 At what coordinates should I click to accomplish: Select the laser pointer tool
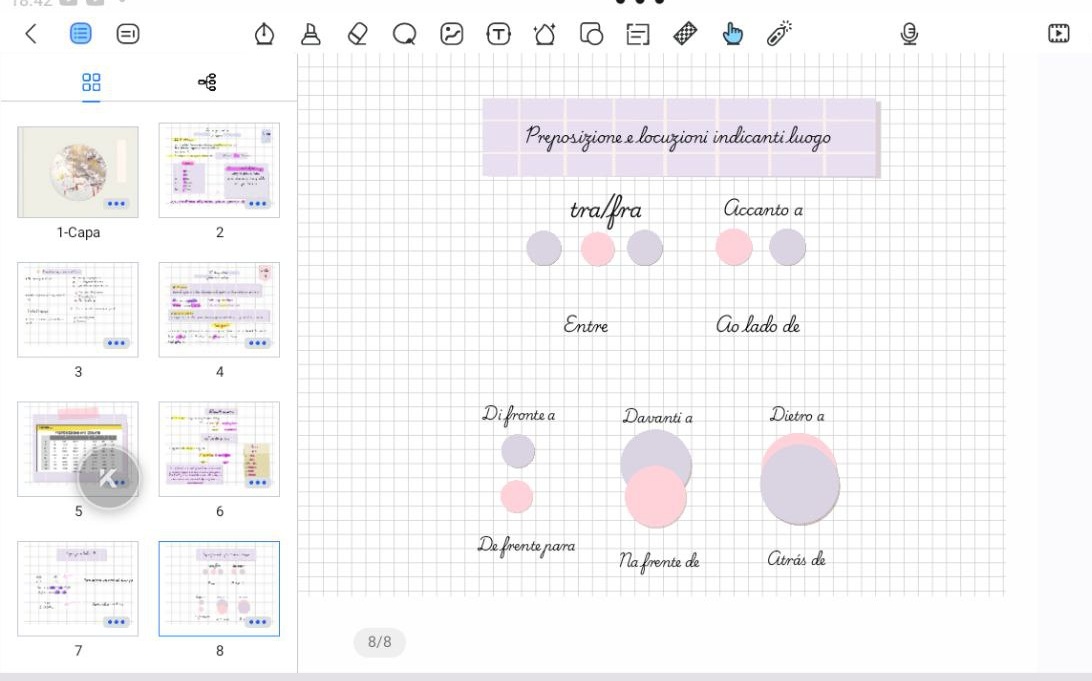point(779,33)
